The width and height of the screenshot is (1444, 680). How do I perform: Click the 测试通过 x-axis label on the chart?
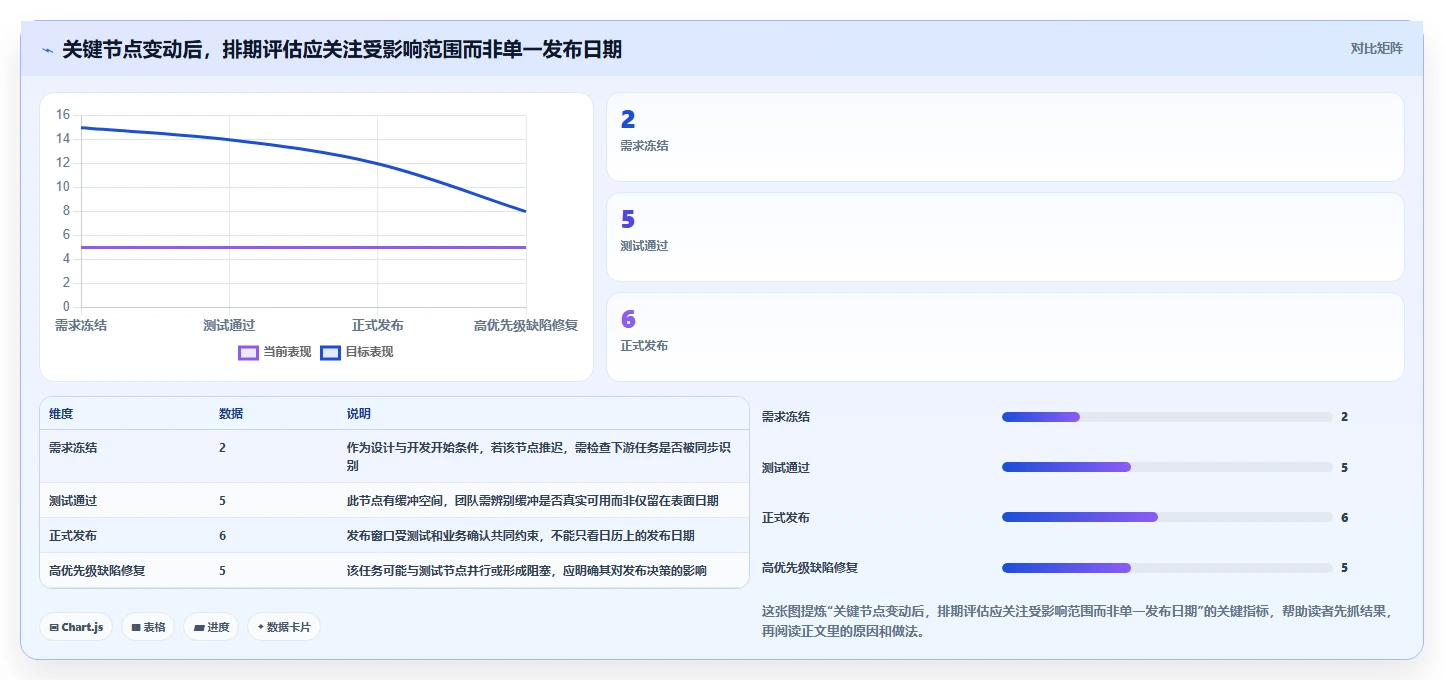point(229,325)
